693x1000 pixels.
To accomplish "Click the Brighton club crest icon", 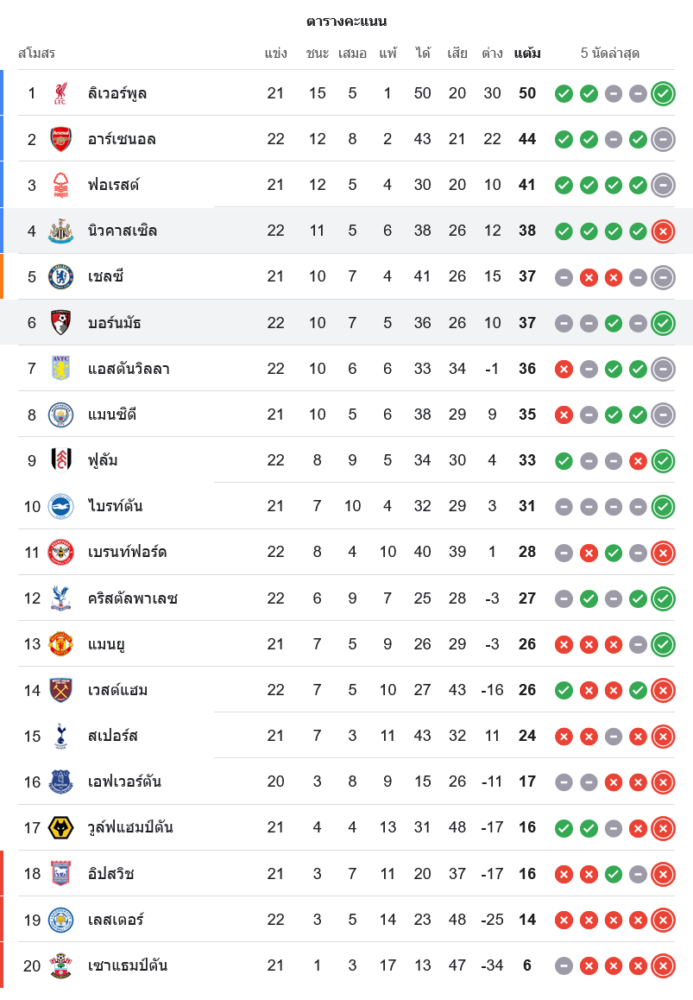I will [61, 506].
